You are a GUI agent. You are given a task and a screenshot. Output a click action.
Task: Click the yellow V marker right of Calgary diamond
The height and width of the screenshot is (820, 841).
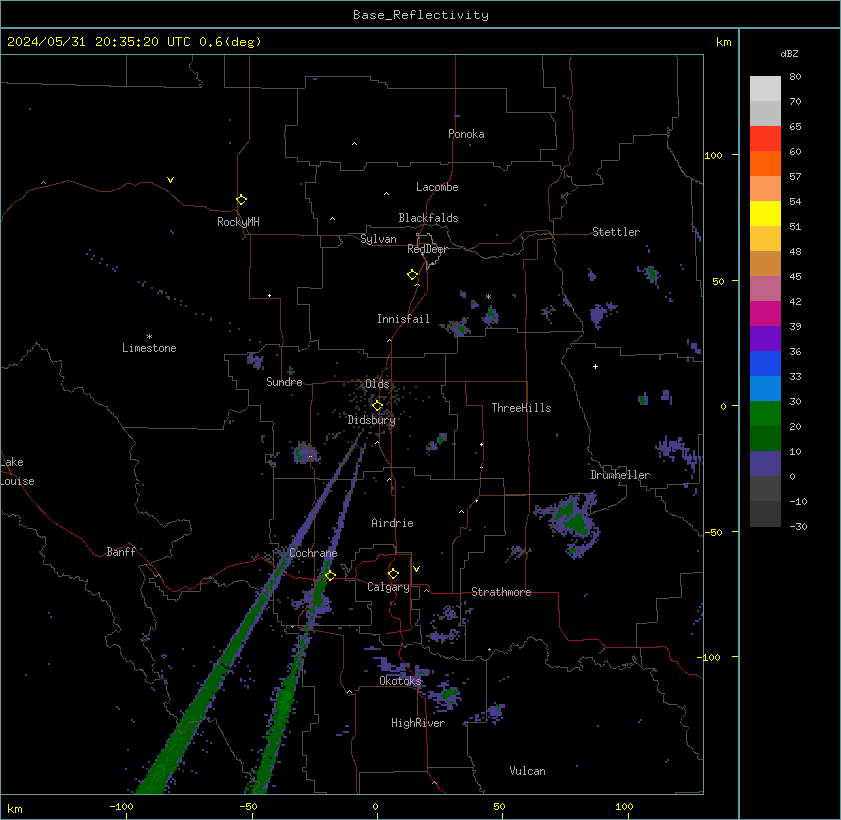416,568
